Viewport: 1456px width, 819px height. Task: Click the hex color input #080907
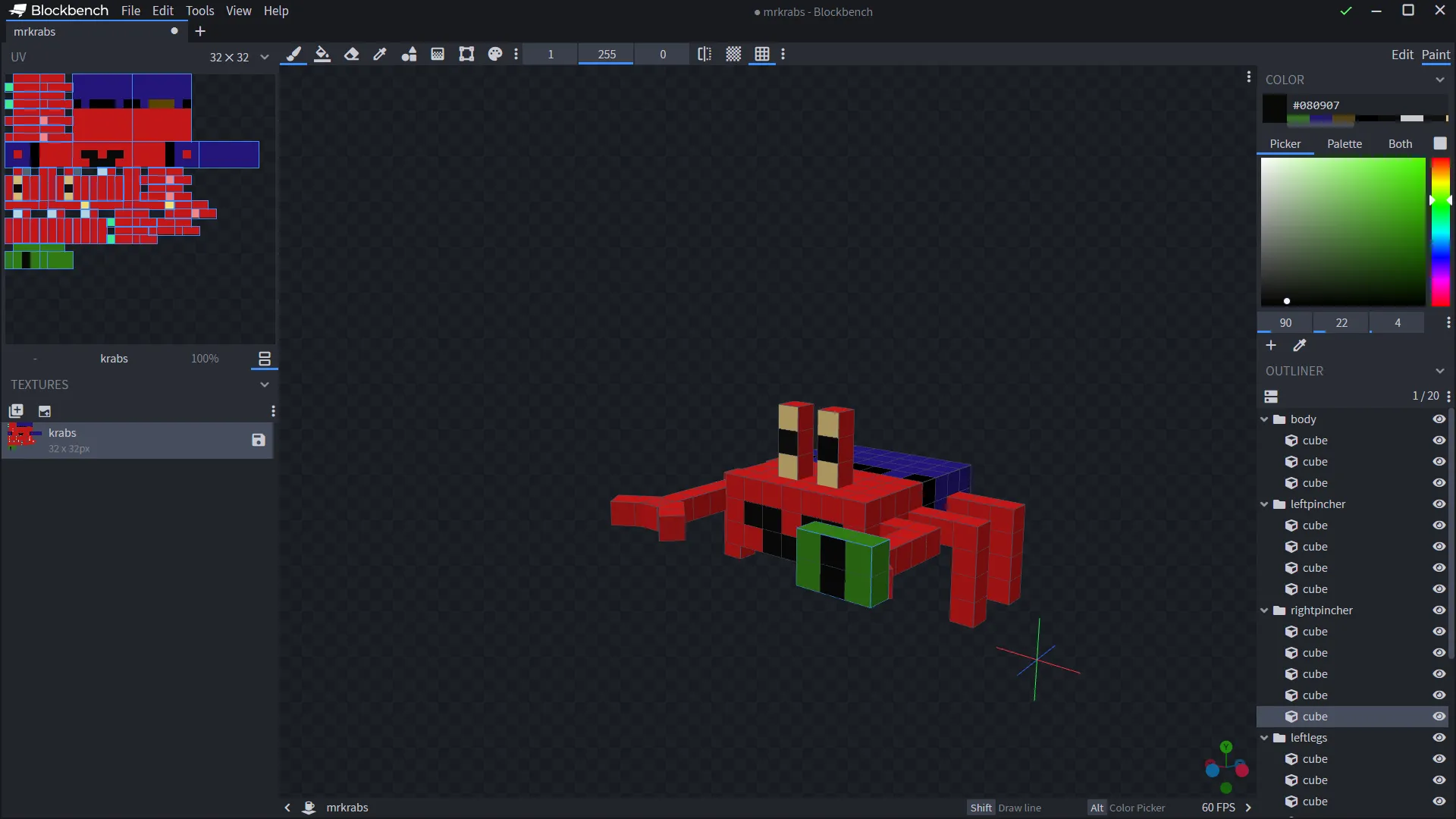pyautogui.click(x=1367, y=105)
